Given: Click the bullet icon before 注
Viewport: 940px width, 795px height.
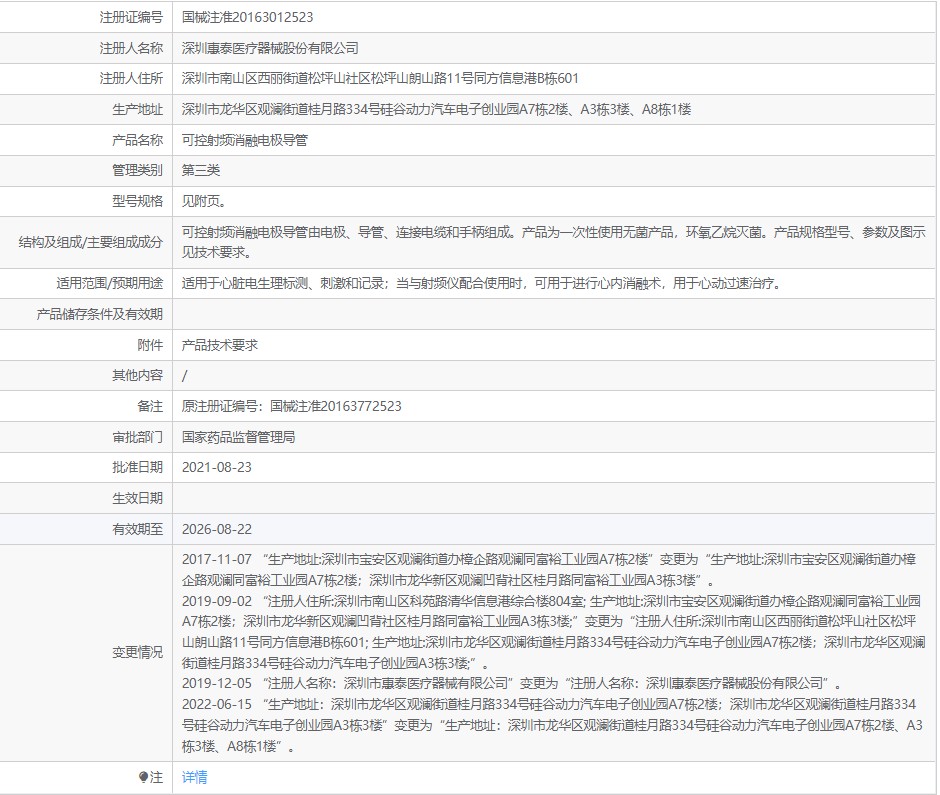Looking at the screenshot, I should 143,778.
